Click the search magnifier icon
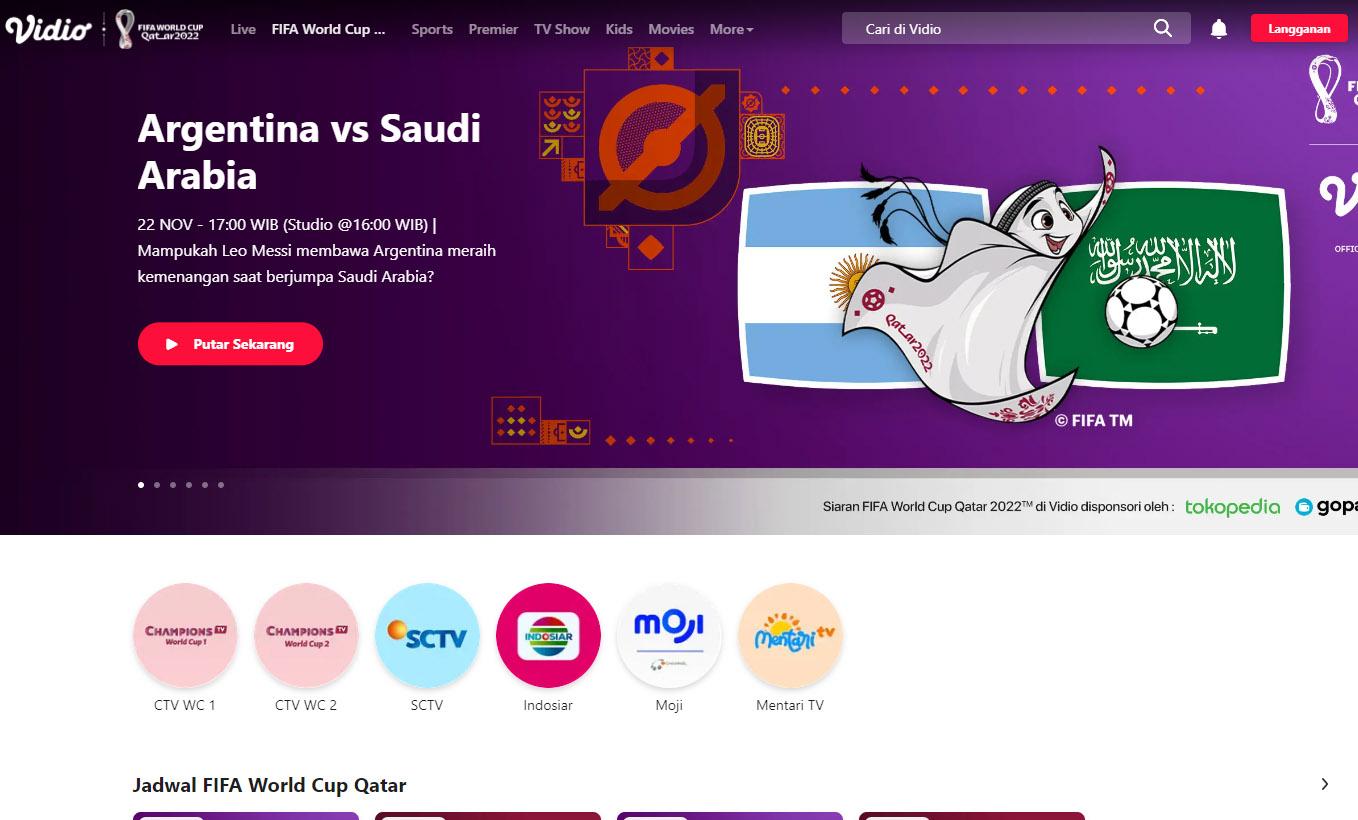The width and height of the screenshot is (1358, 820). (1162, 29)
